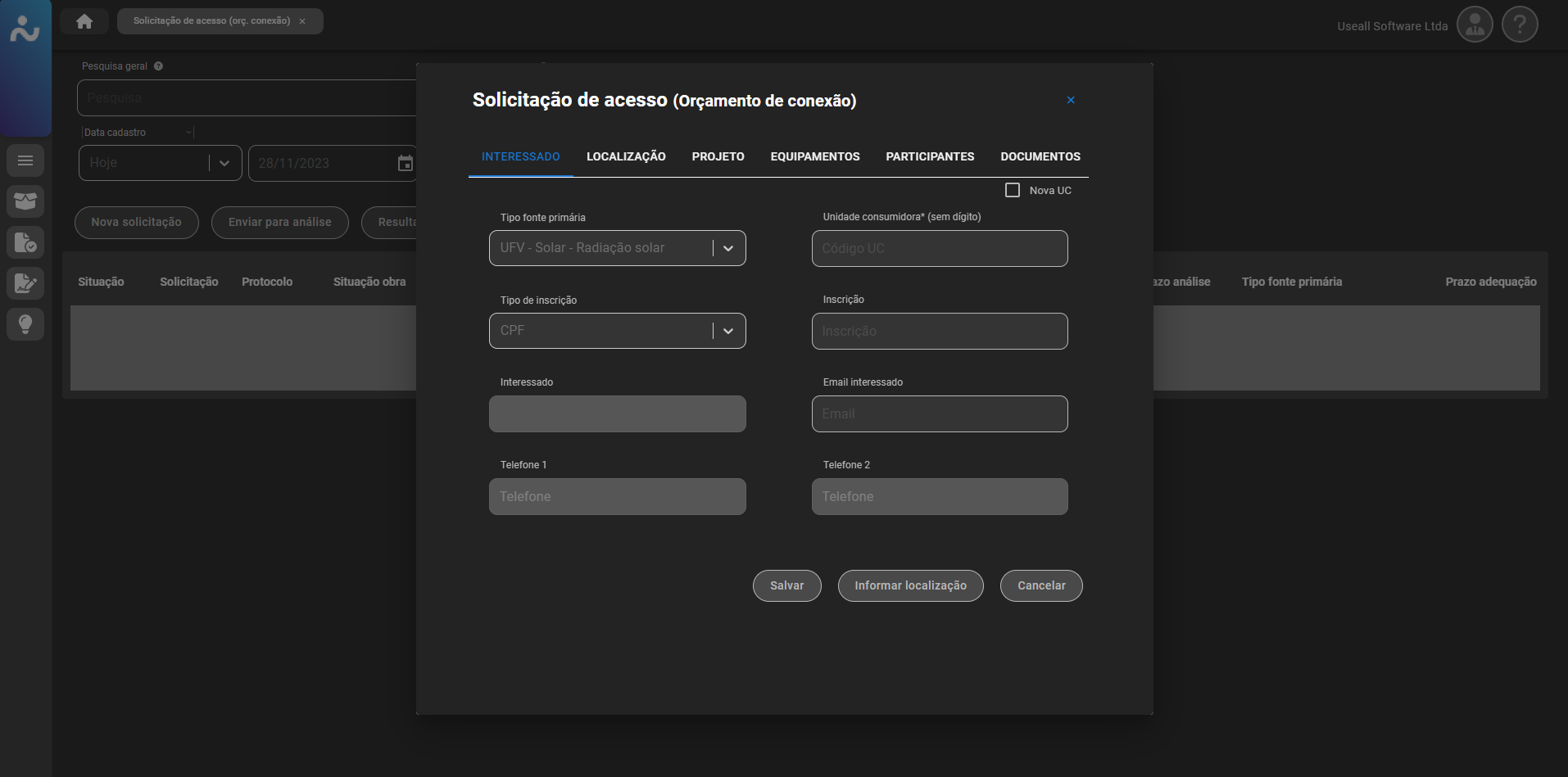
Task: Switch to the LOCALIZAÇÃO tab
Action: [x=626, y=156]
